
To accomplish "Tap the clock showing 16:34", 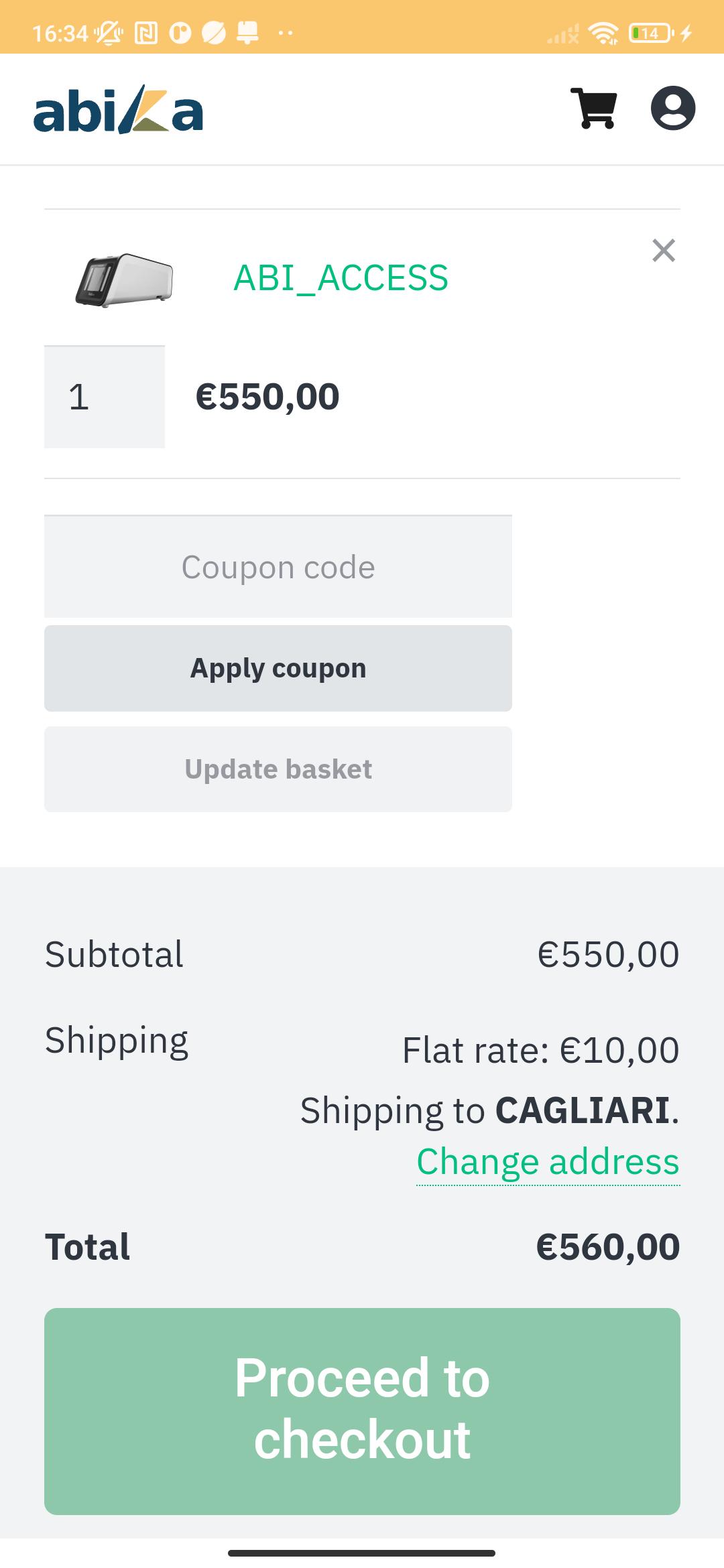I will [x=60, y=34].
